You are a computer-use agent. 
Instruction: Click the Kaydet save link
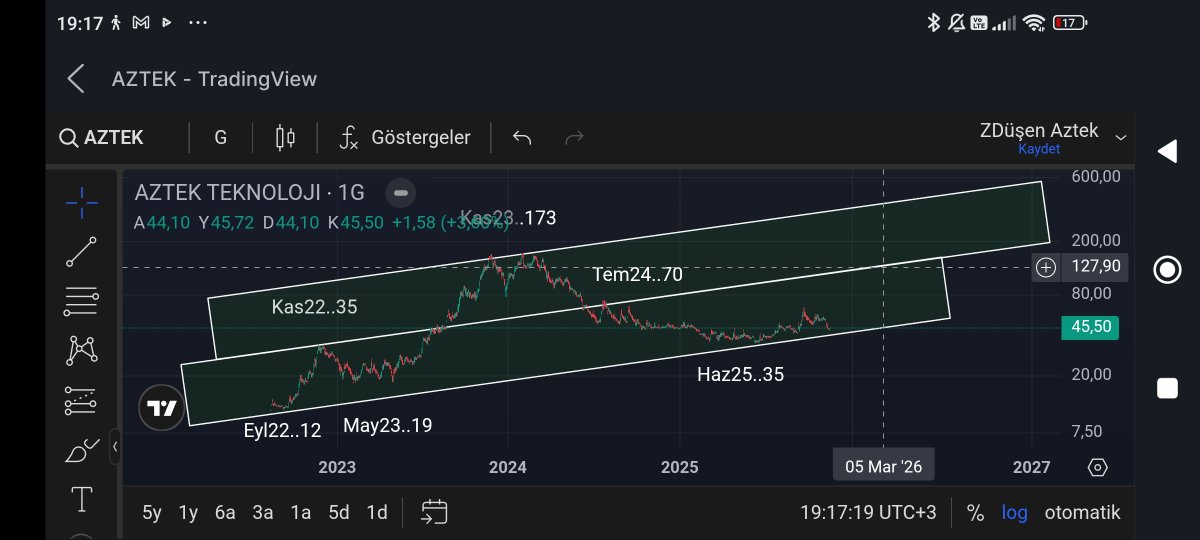pyautogui.click(x=1039, y=149)
